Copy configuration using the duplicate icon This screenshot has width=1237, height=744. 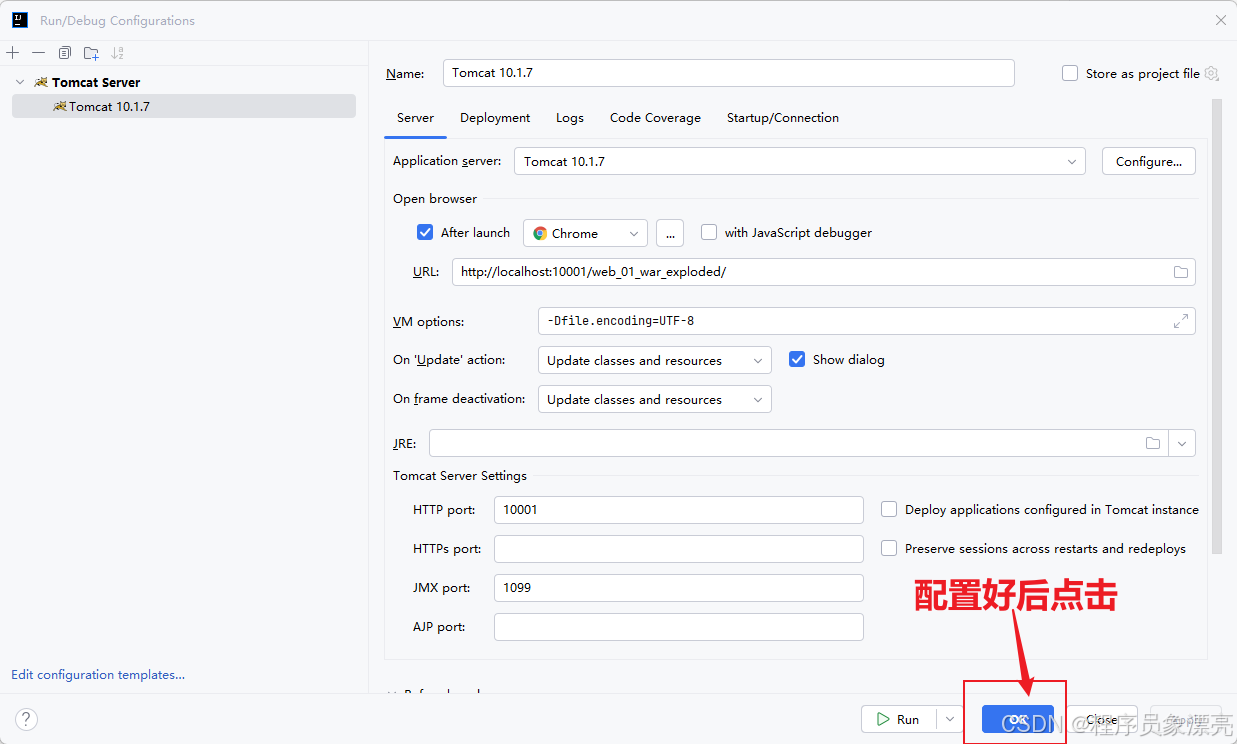(x=65, y=53)
